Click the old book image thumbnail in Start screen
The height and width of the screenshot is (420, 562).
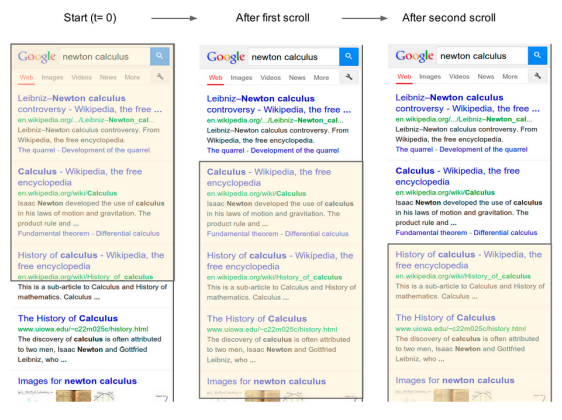pyautogui.click(x=73, y=396)
